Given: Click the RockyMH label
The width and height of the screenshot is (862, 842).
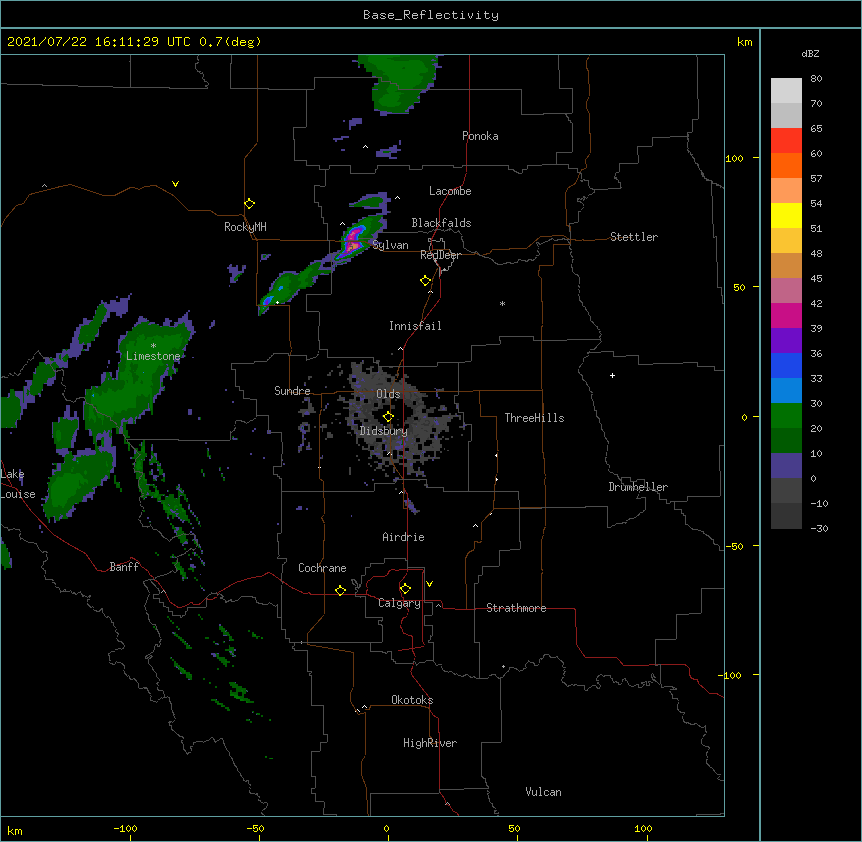Looking at the screenshot, I should pos(245,227).
